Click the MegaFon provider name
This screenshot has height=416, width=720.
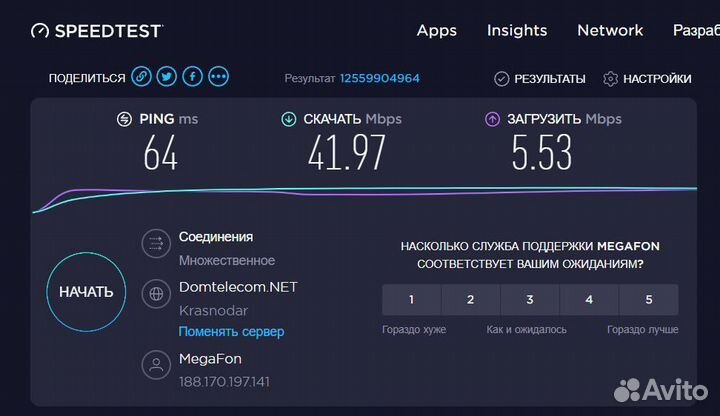(x=210, y=359)
